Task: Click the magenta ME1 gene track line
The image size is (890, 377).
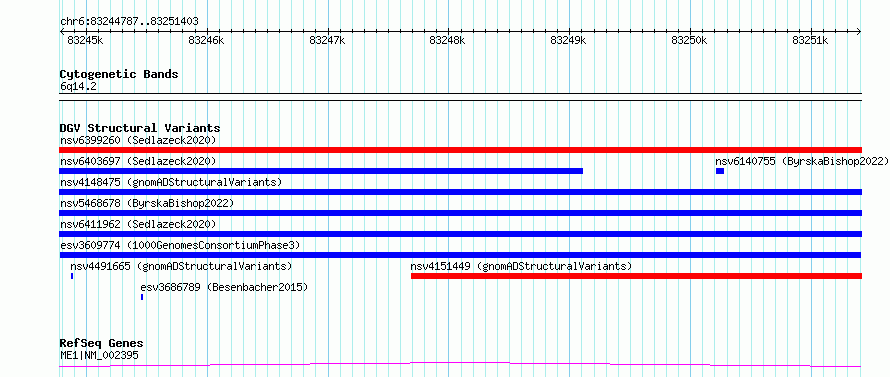Action: pyautogui.click(x=460, y=364)
